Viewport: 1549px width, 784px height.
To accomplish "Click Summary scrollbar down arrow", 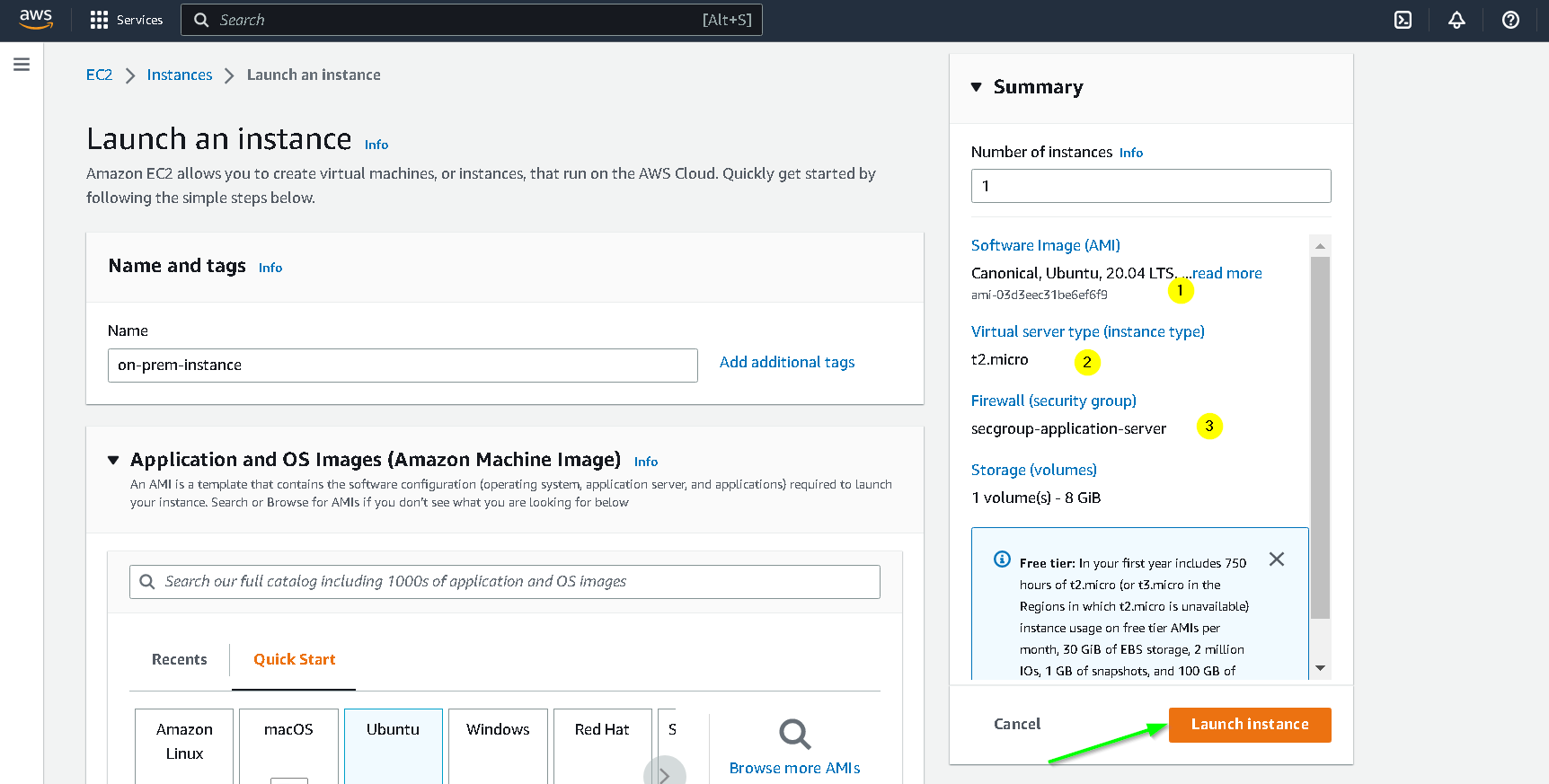I will [1320, 668].
